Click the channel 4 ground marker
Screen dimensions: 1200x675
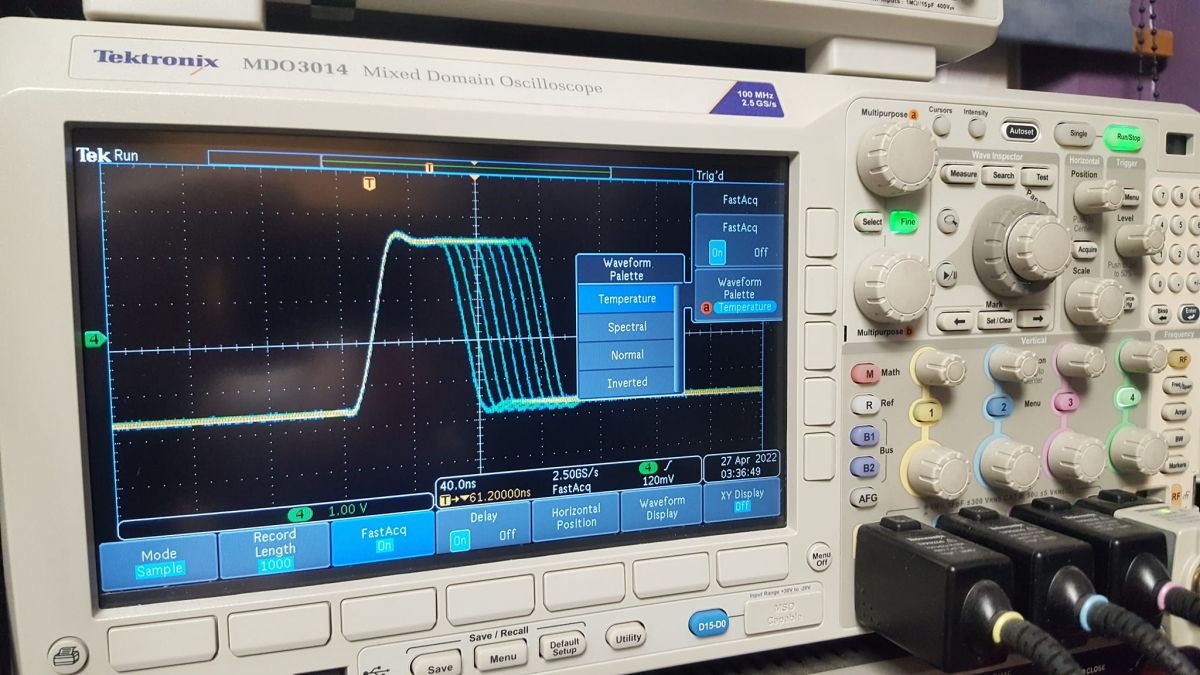pyautogui.click(x=94, y=341)
